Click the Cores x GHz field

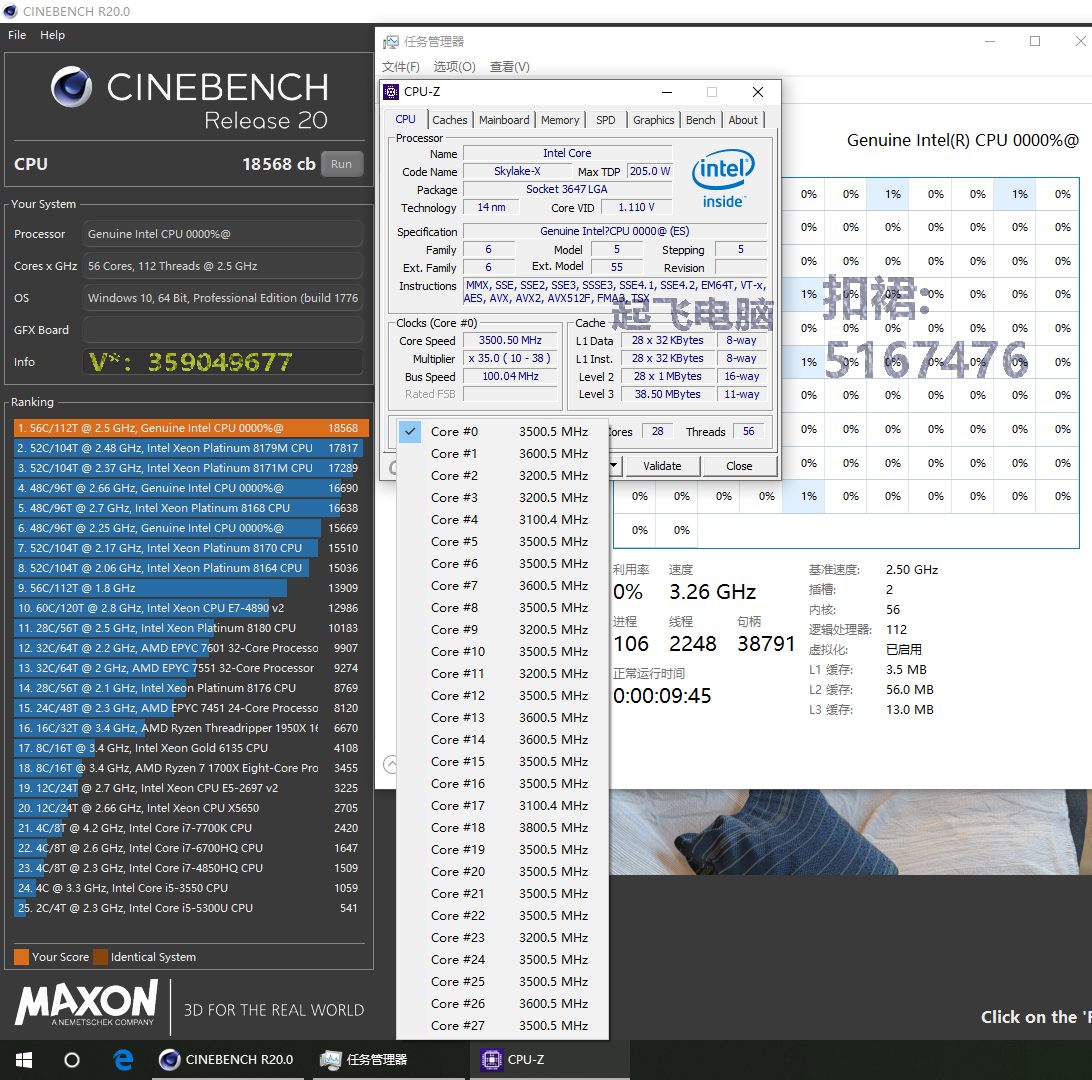[x=222, y=266]
